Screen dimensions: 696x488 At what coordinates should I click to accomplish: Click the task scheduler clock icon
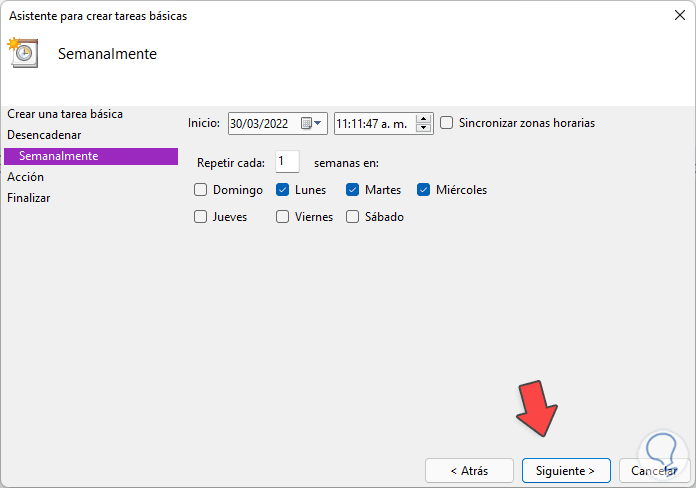tap(23, 53)
